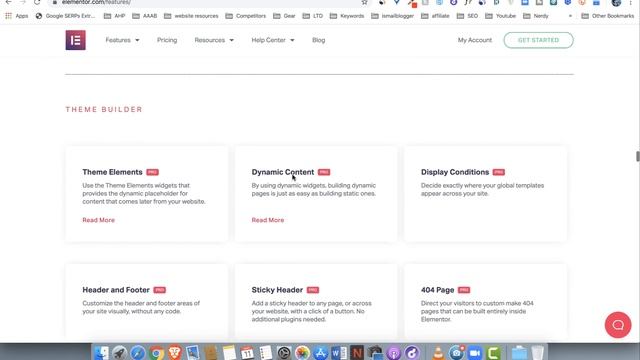This screenshot has width=640, height=360.
Task: Open the Google SERPs Extractor bookmark
Action: pyautogui.click(x=65, y=16)
